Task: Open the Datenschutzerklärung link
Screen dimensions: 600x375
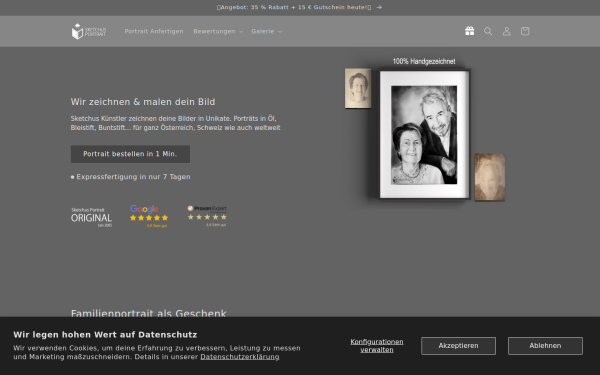Action: point(240,357)
